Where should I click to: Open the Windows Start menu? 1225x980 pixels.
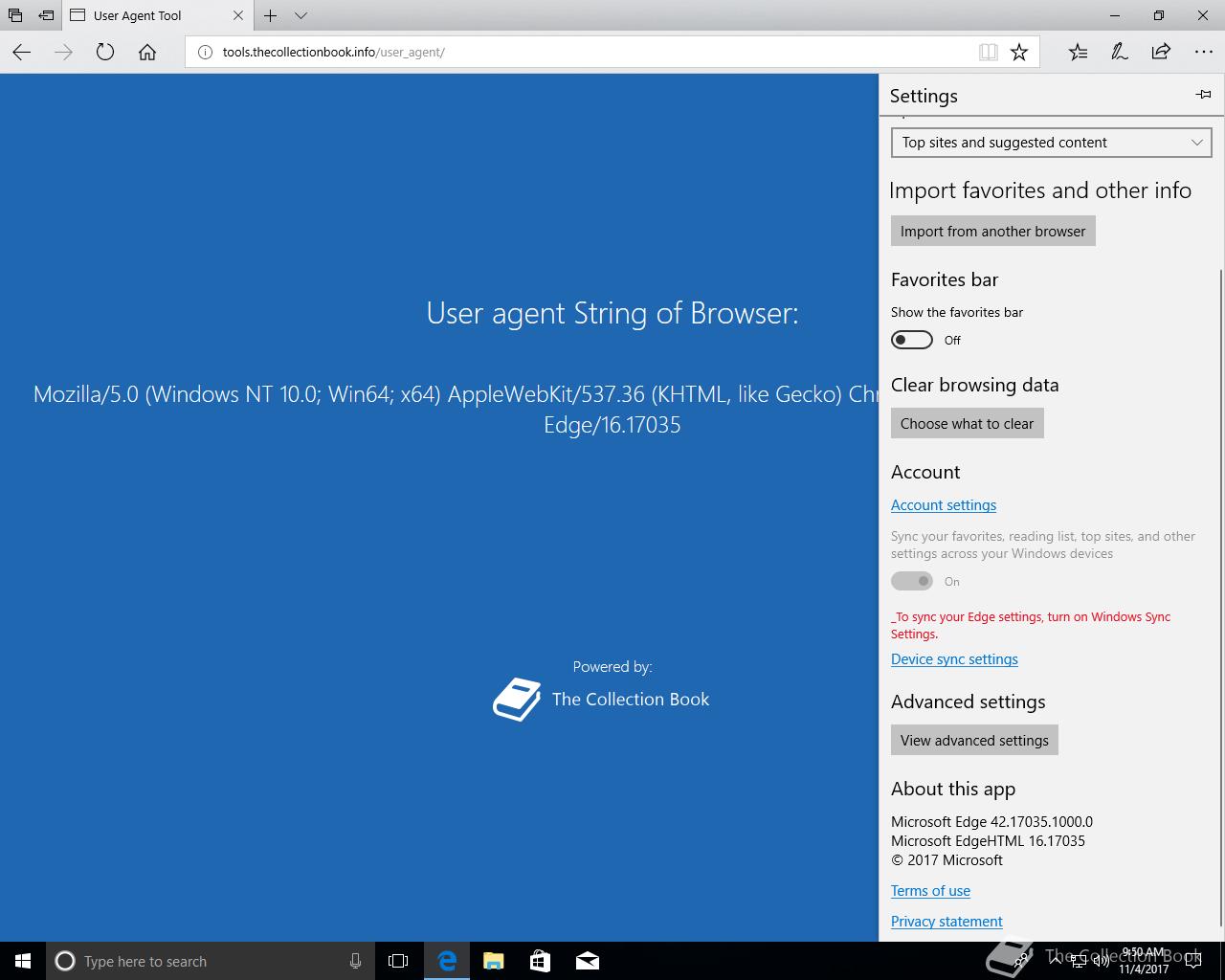pyautogui.click(x=23, y=961)
